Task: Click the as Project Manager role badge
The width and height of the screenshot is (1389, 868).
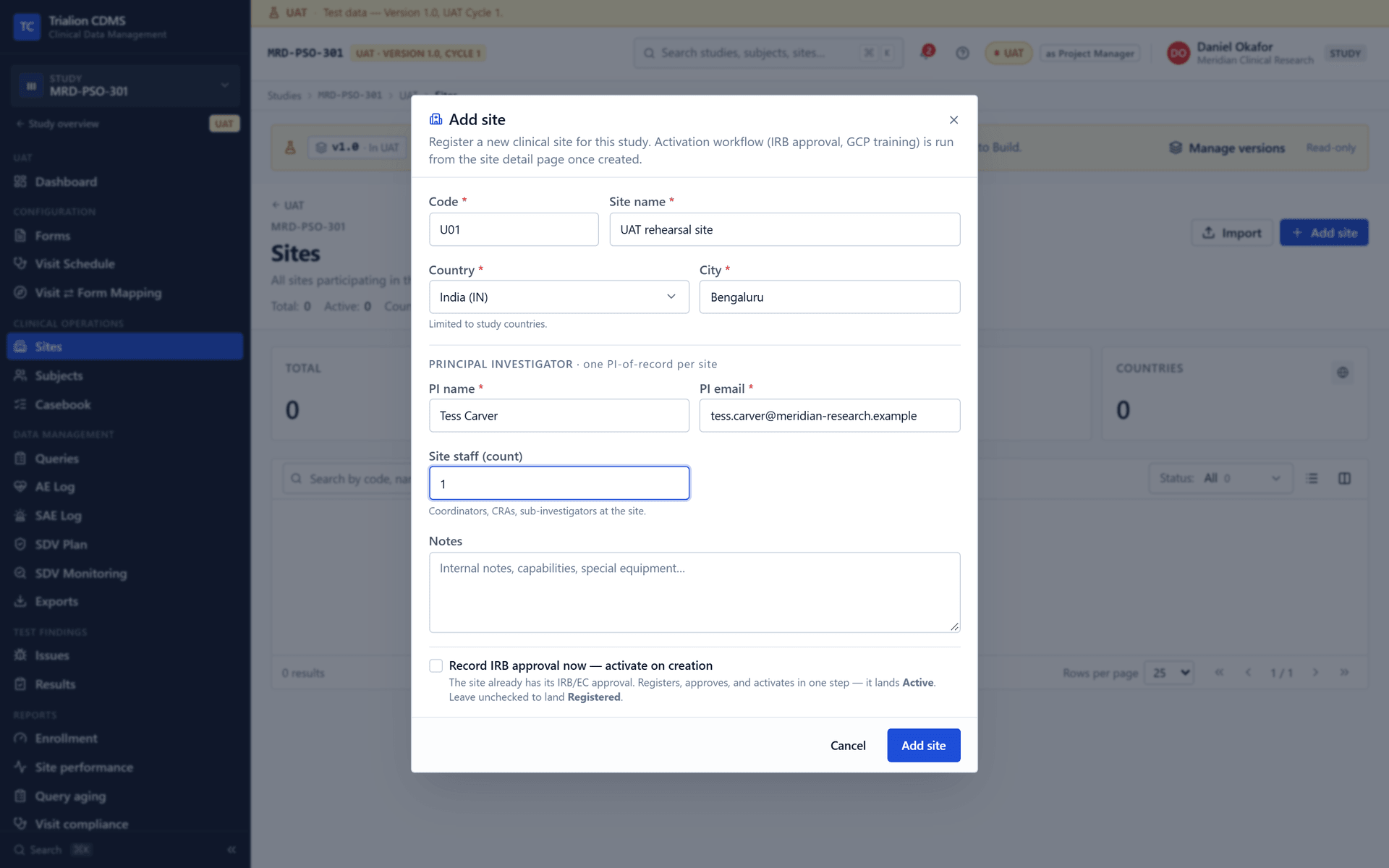Action: click(x=1089, y=53)
